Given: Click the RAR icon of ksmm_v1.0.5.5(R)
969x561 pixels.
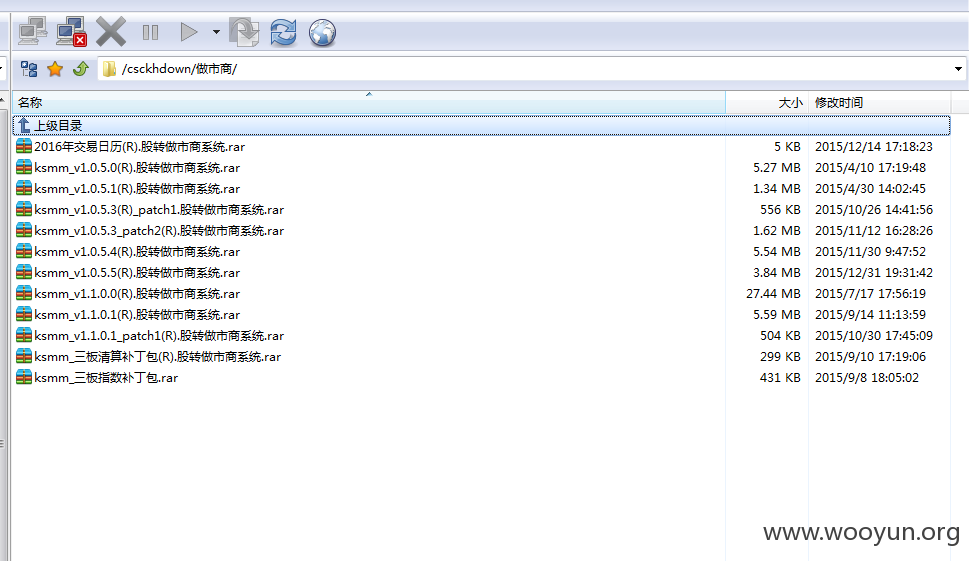Looking at the screenshot, I should pyautogui.click(x=24, y=272).
